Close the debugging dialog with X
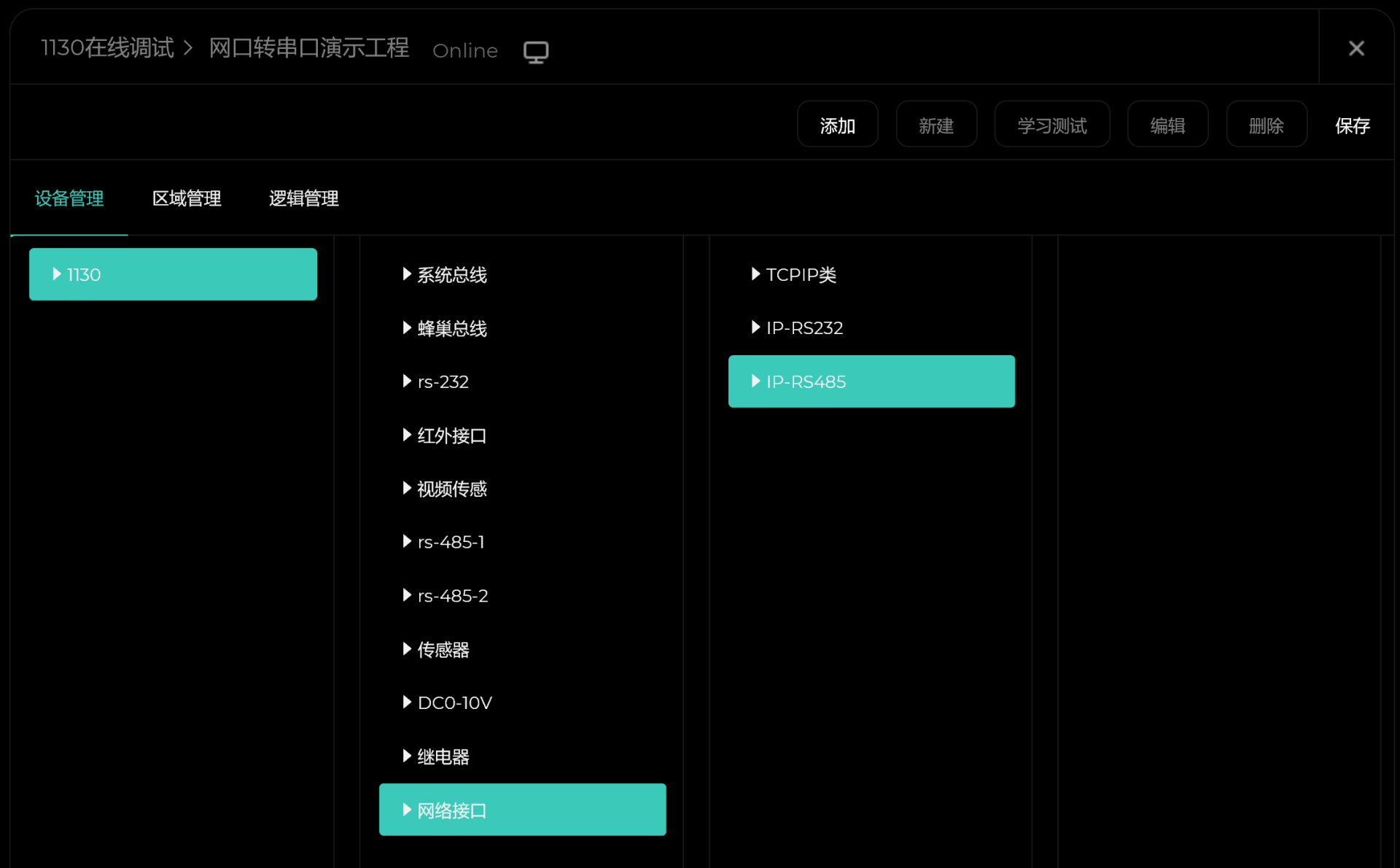Screen dimensions: 1400x868 pyautogui.click(x=1356, y=48)
